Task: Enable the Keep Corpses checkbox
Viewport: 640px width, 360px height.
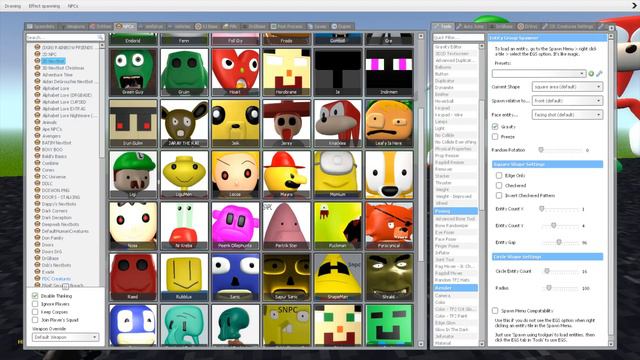Action: click(x=35, y=312)
